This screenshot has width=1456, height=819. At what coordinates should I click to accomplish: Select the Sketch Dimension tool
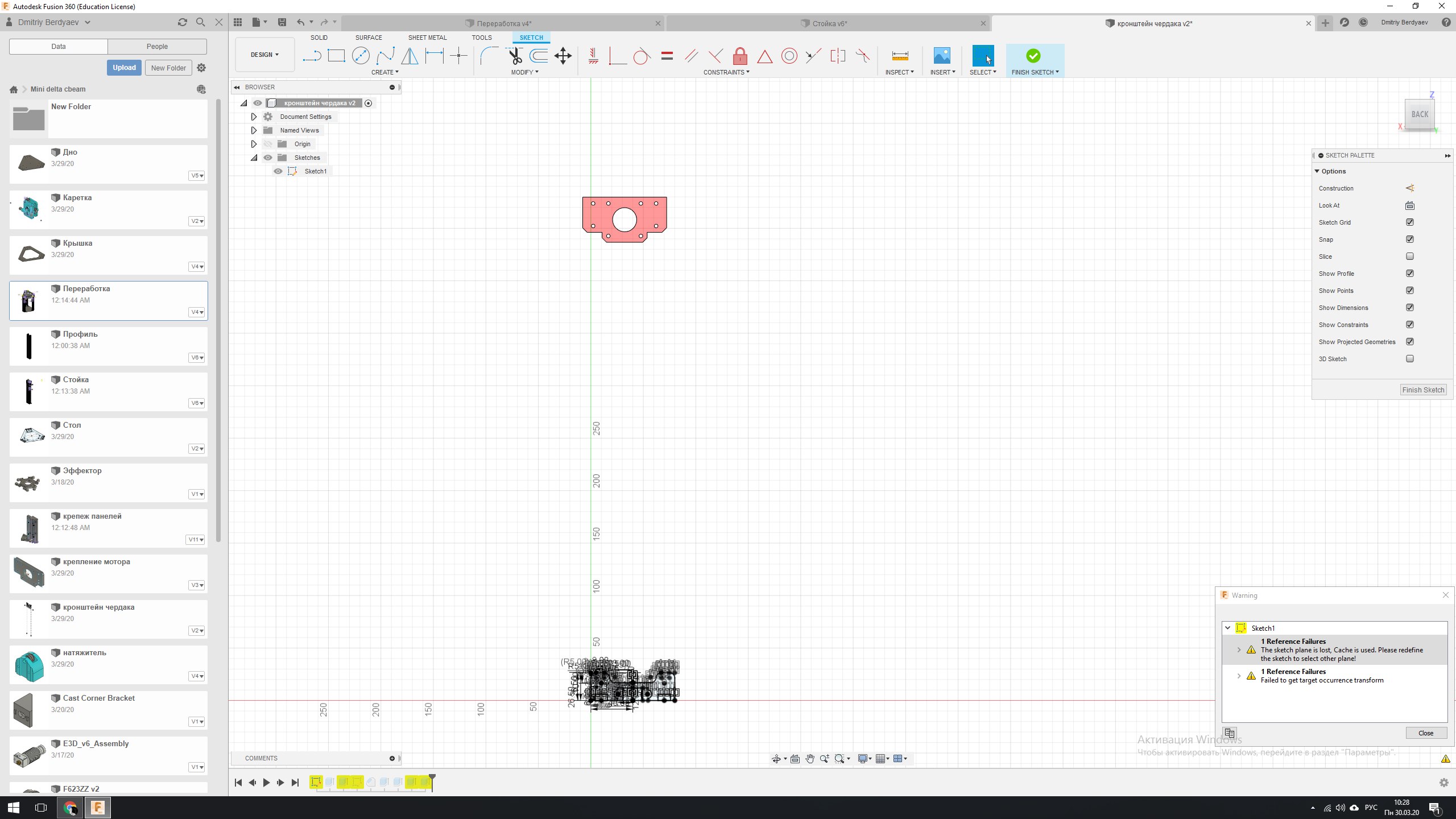point(435,56)
